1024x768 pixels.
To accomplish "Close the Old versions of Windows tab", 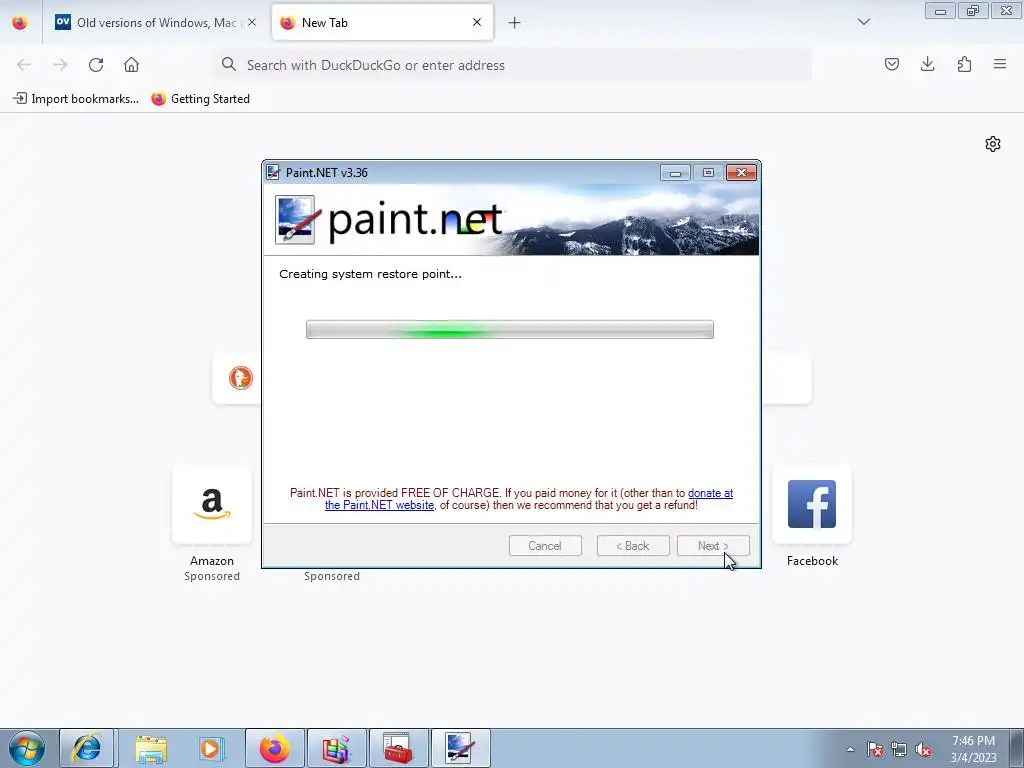I will [251, 22].
